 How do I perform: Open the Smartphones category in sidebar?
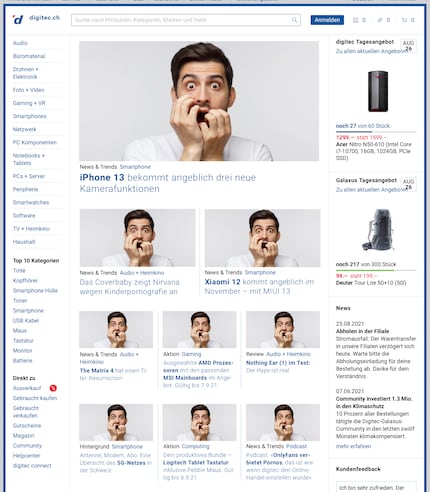30,116
